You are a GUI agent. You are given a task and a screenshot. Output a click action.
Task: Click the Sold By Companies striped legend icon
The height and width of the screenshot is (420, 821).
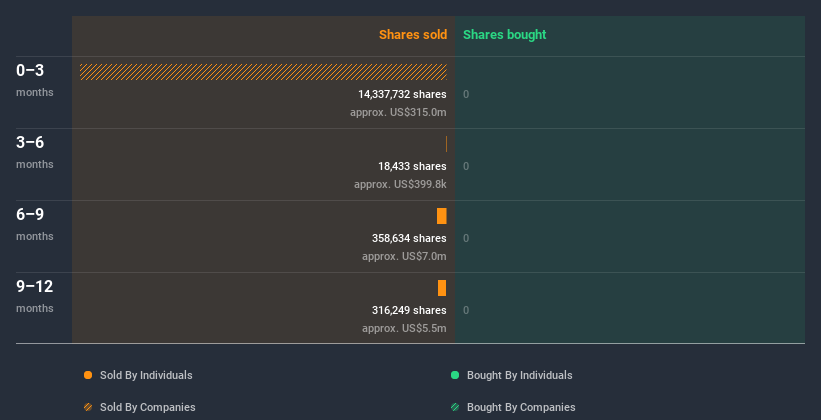click(88, 407)
